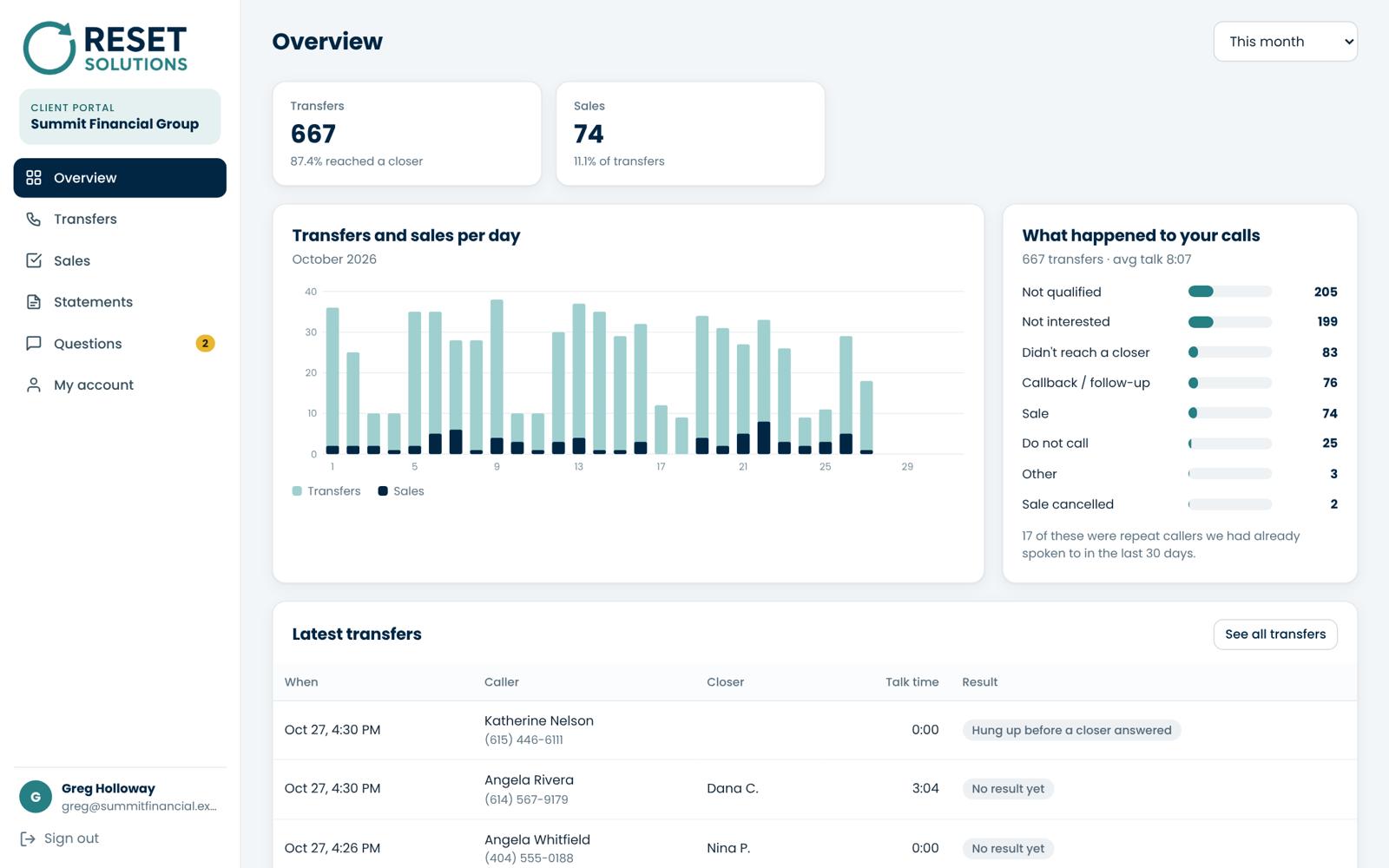The image size is (1389, 868).
Task: Click the Caller column header
Action: [502, 682]
